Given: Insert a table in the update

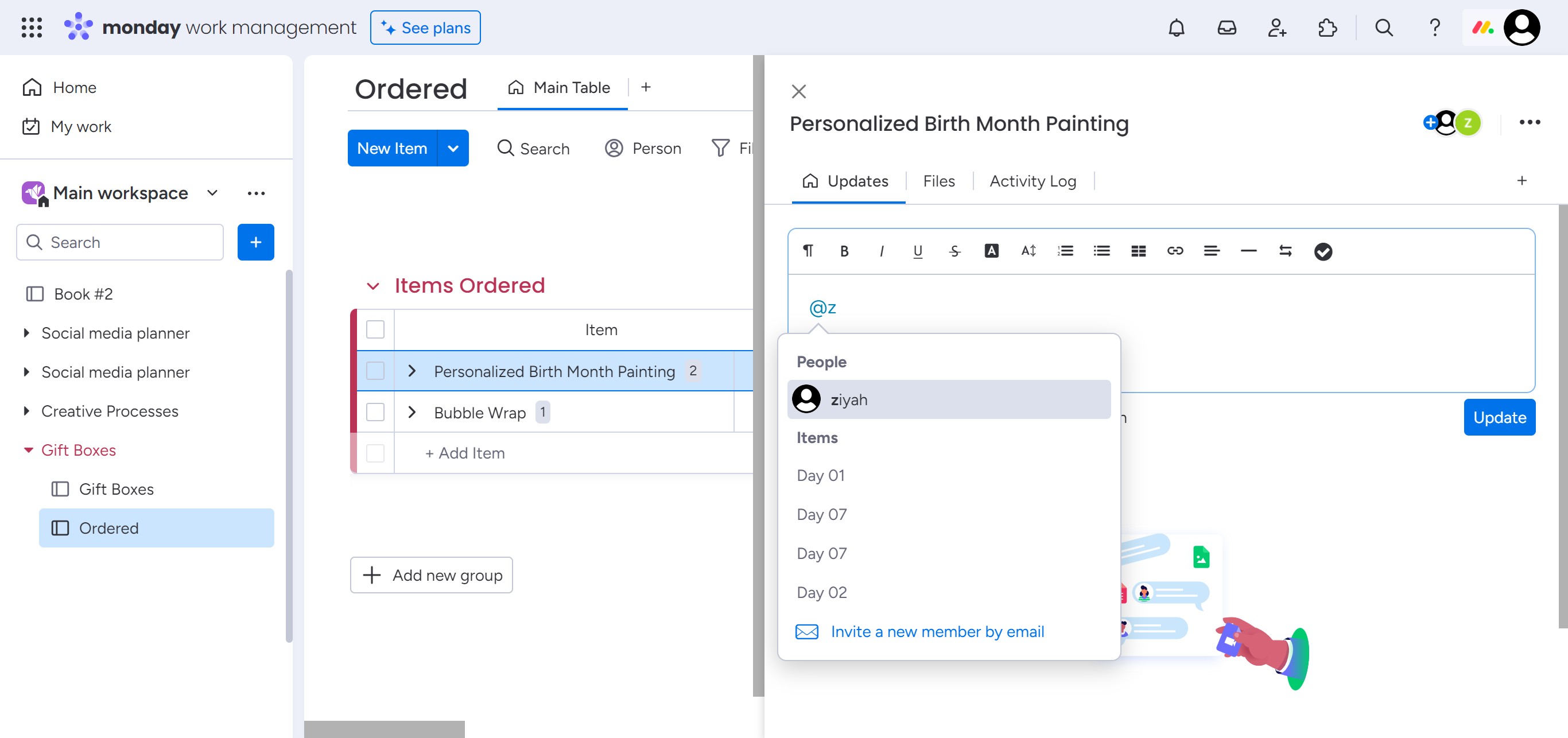Looking at the screenshot, I should coord(1138,251).
